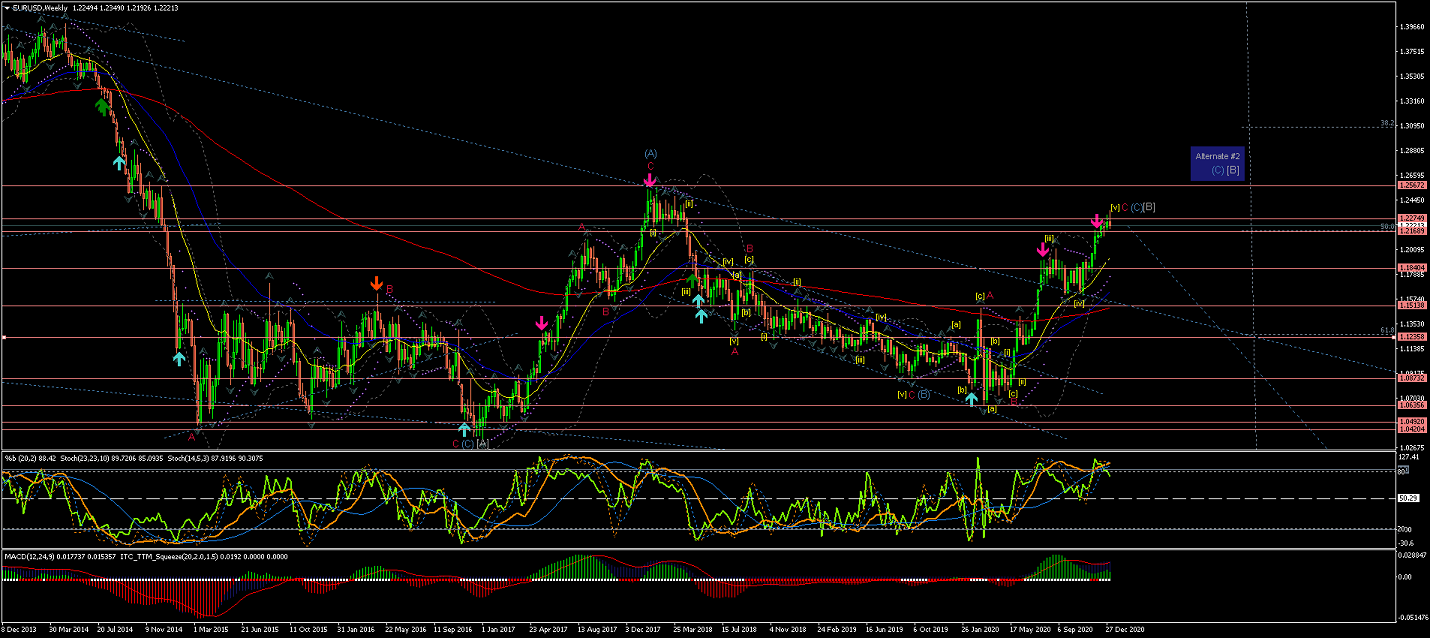
Task: Click the 1.12358 price level label
Action: [x=1412, y=337]
